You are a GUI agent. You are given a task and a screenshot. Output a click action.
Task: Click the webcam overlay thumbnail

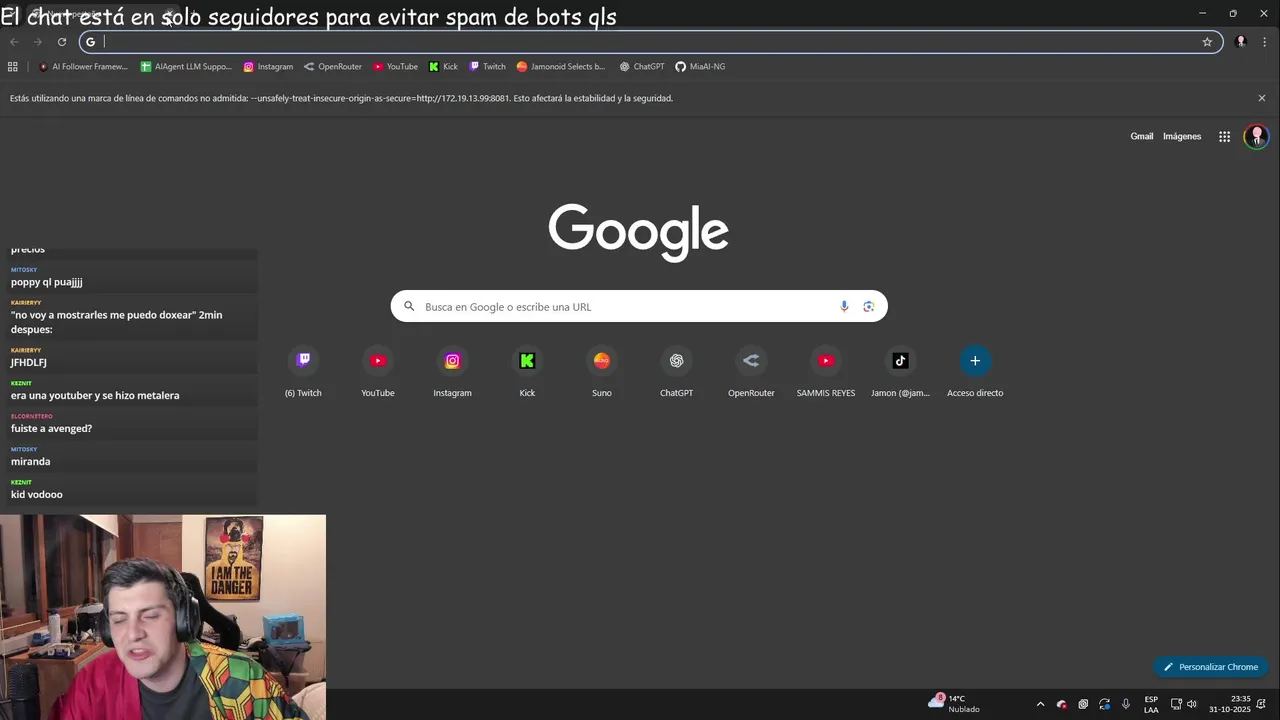(x=163, y=617)
